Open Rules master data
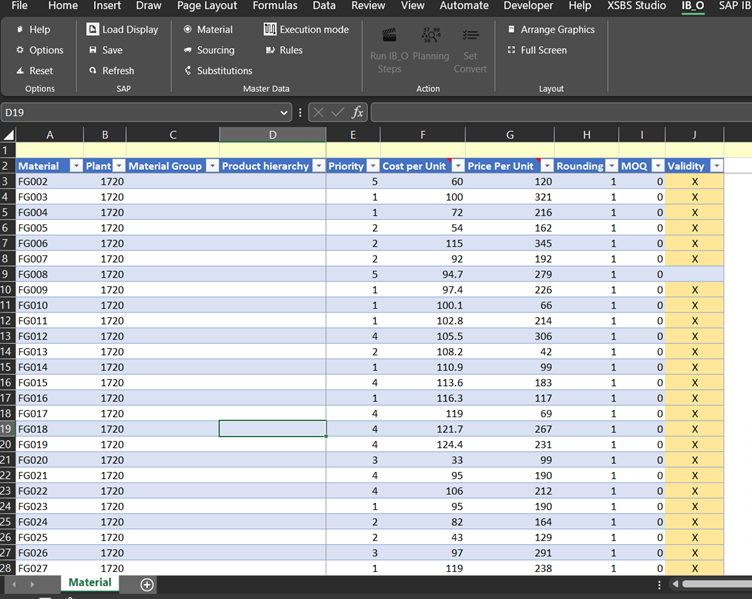 click(x=284, y=50)
